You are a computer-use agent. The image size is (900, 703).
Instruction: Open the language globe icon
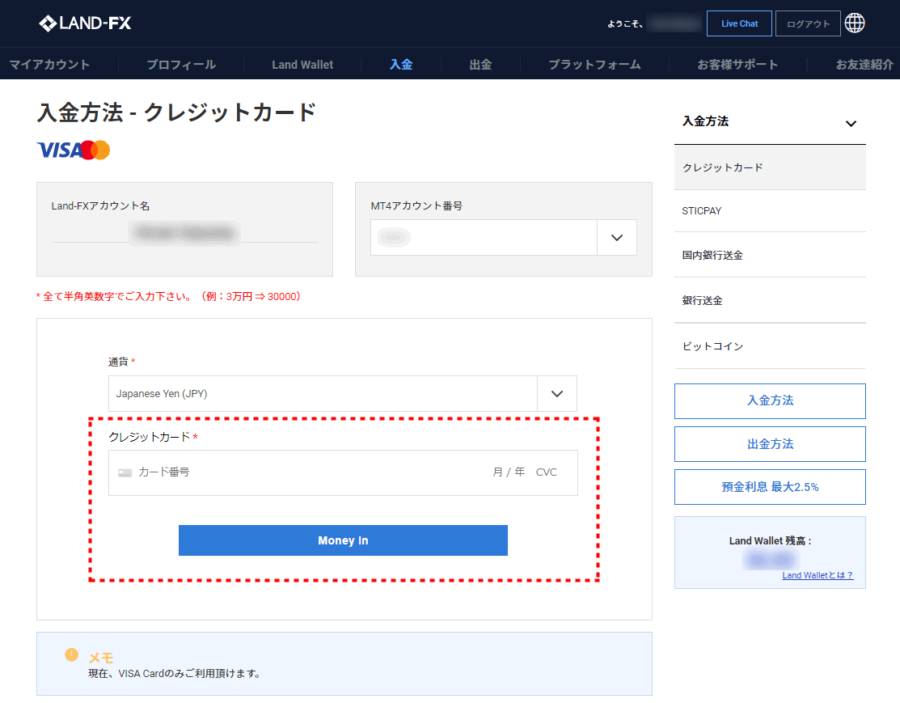point(855,23)
